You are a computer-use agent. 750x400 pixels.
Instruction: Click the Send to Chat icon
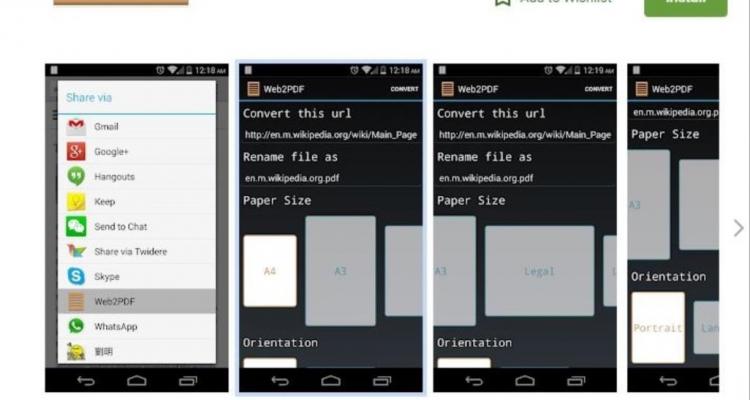pyautogui.click(x=76, y=227)
